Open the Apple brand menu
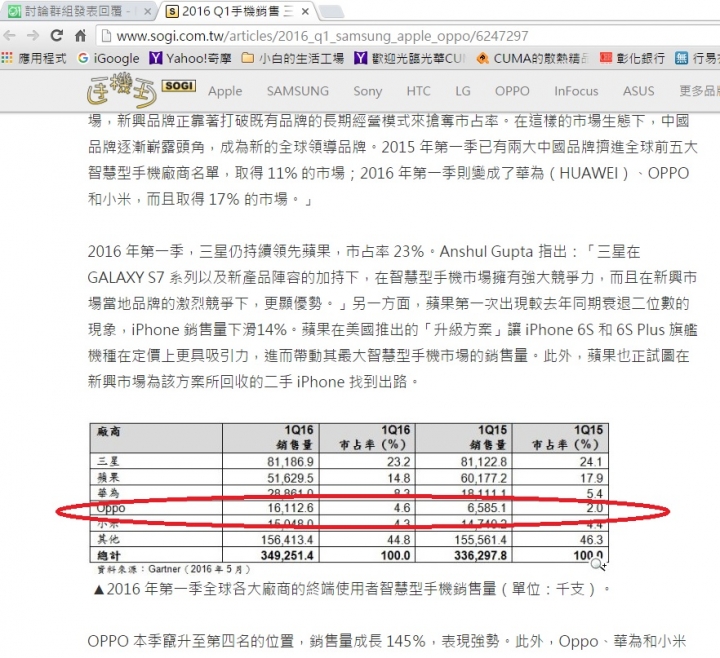 click(x=225, y=91)
